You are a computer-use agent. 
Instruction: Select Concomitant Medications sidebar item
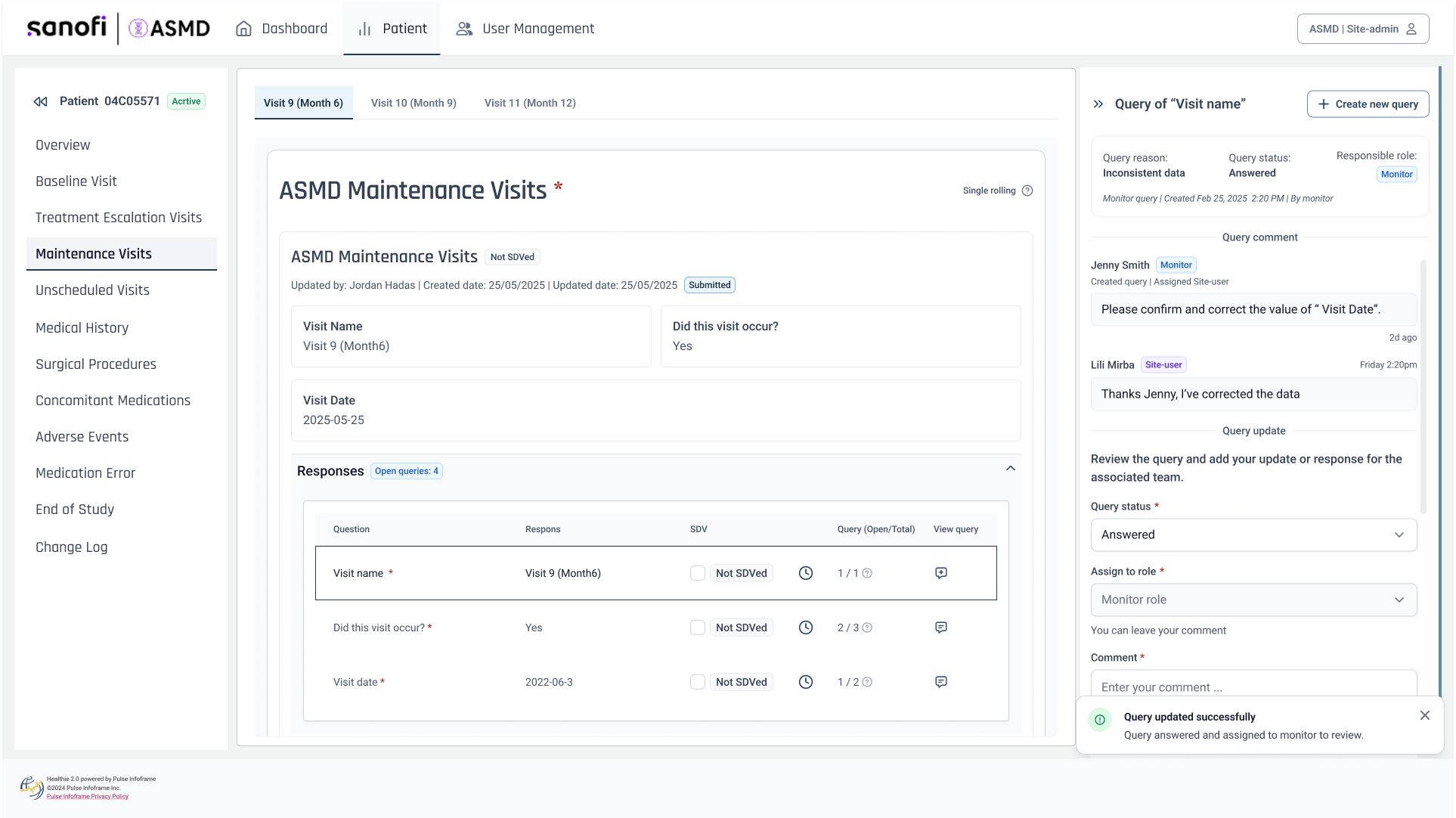(x=113, y=401)
